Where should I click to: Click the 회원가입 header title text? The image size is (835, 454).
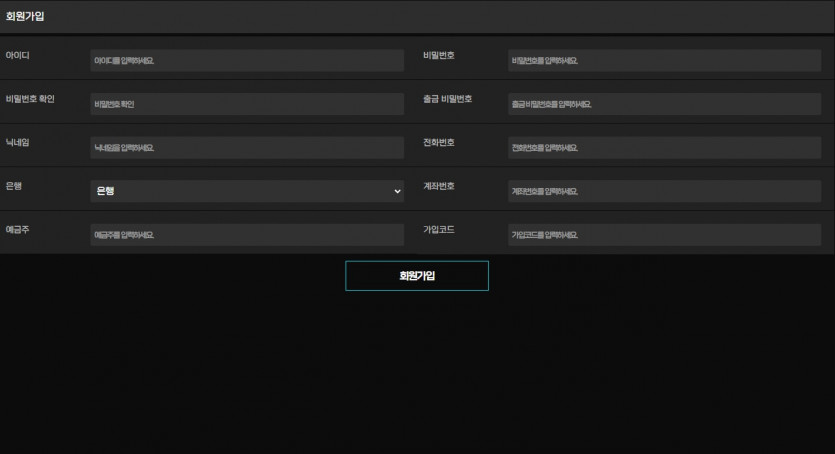(25, 16)
